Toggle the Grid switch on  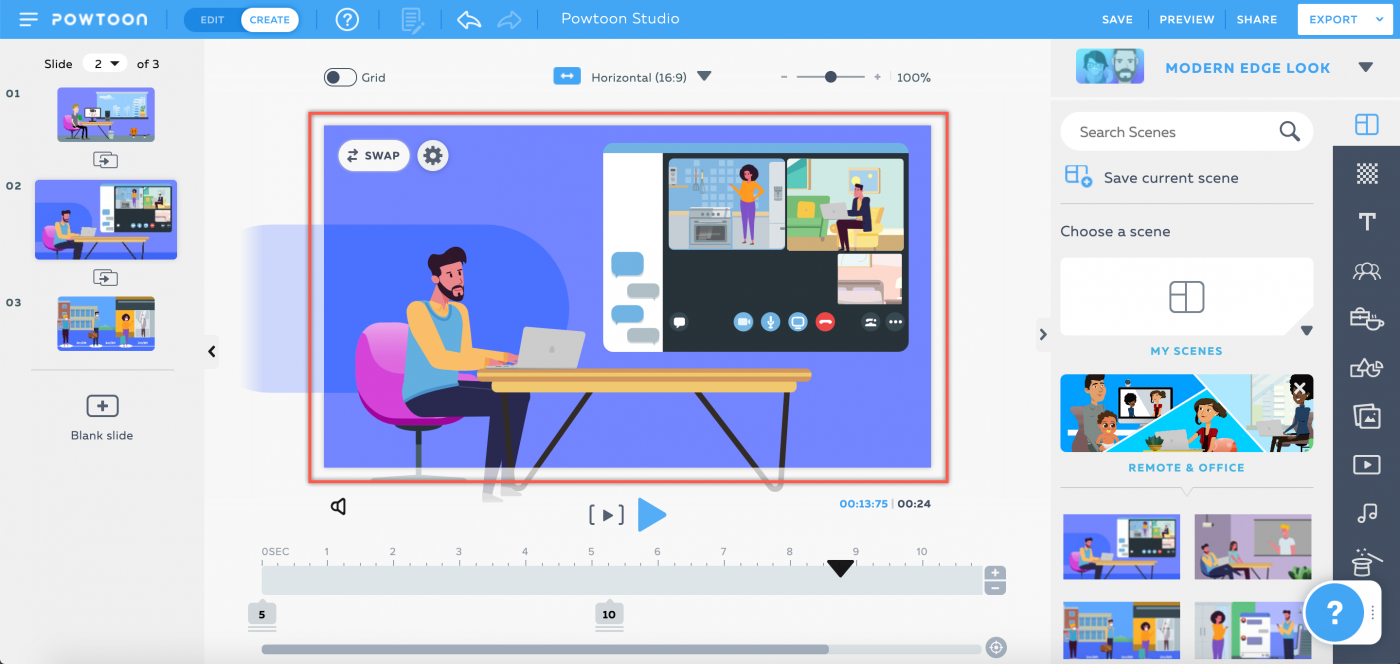coord(340,77)
